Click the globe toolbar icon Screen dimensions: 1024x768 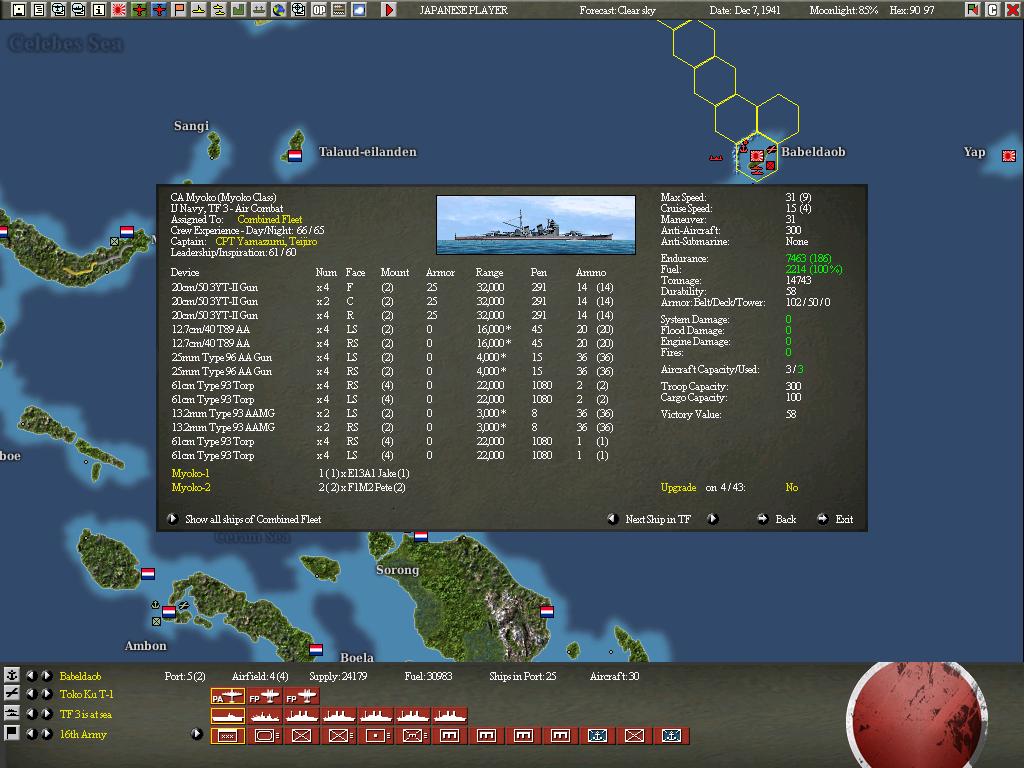pos(279,10)
